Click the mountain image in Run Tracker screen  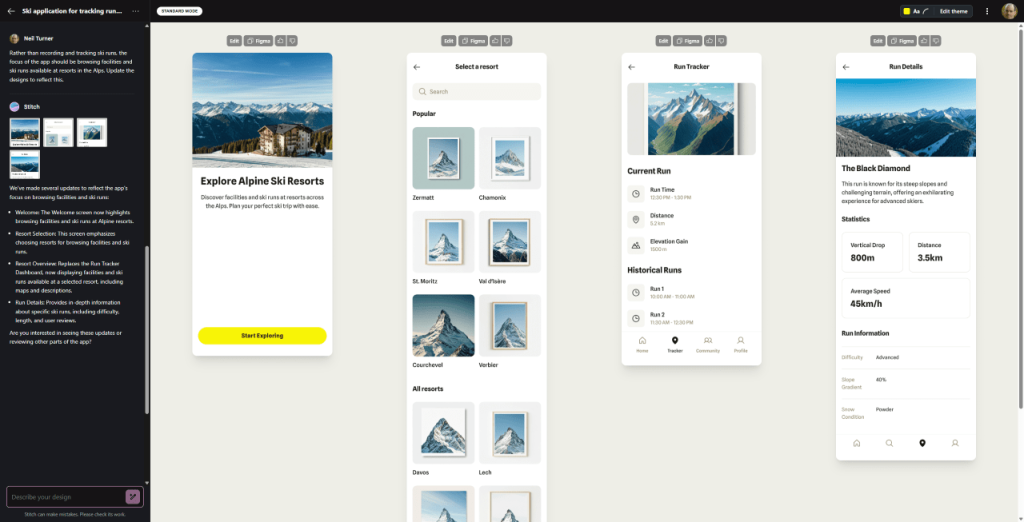692,119
